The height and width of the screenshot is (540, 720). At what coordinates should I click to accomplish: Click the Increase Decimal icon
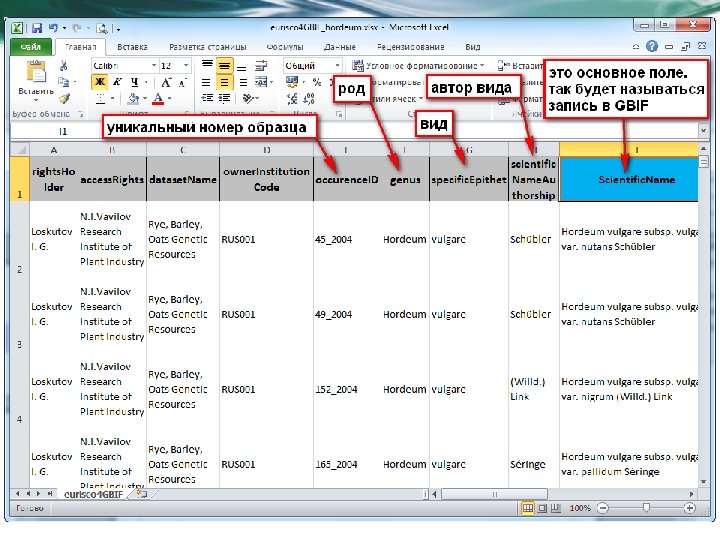tap(292, 98)
